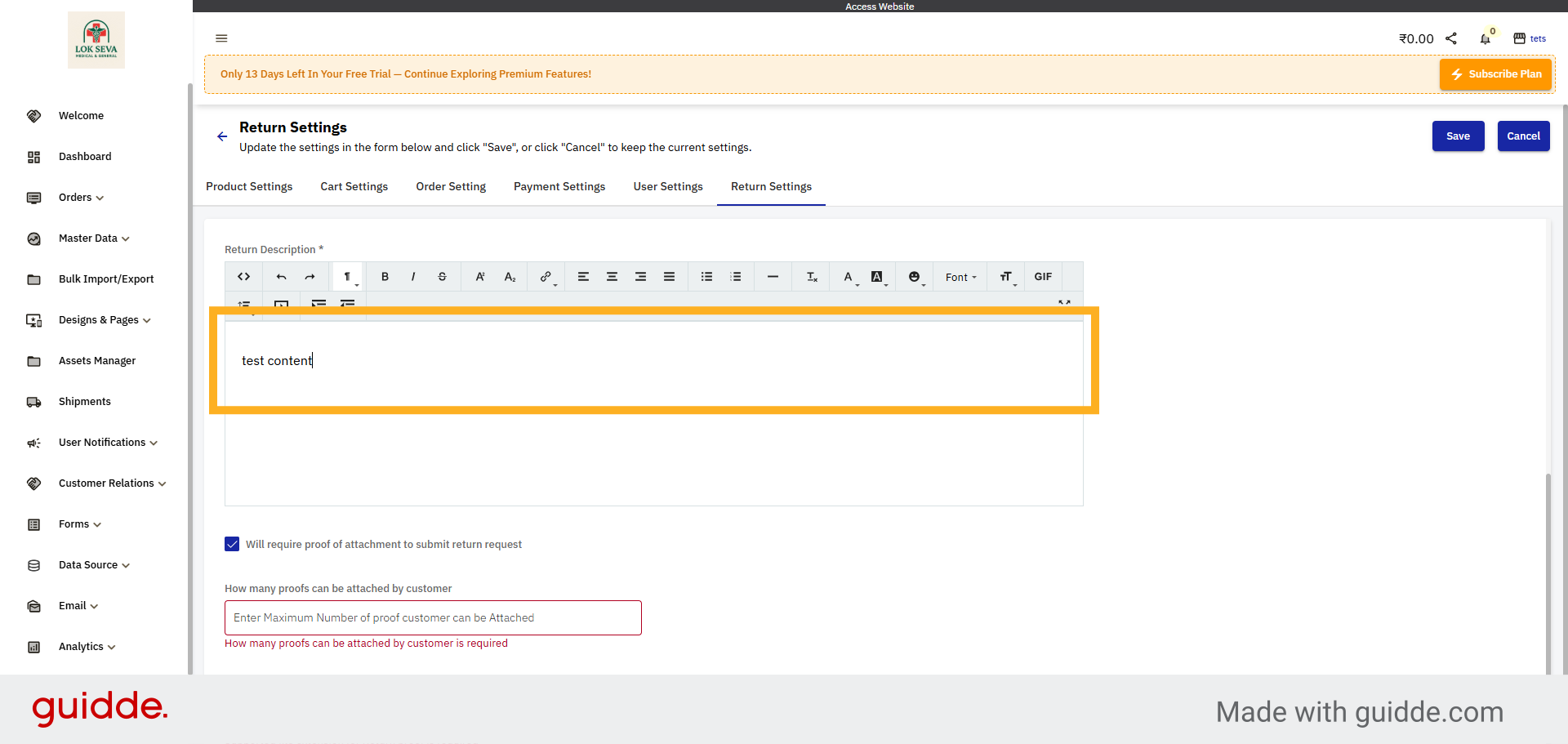Open the Font dropdown in the editor
Screen dimensions: 1568x744
pyautogui.click(x=960, y=277)
